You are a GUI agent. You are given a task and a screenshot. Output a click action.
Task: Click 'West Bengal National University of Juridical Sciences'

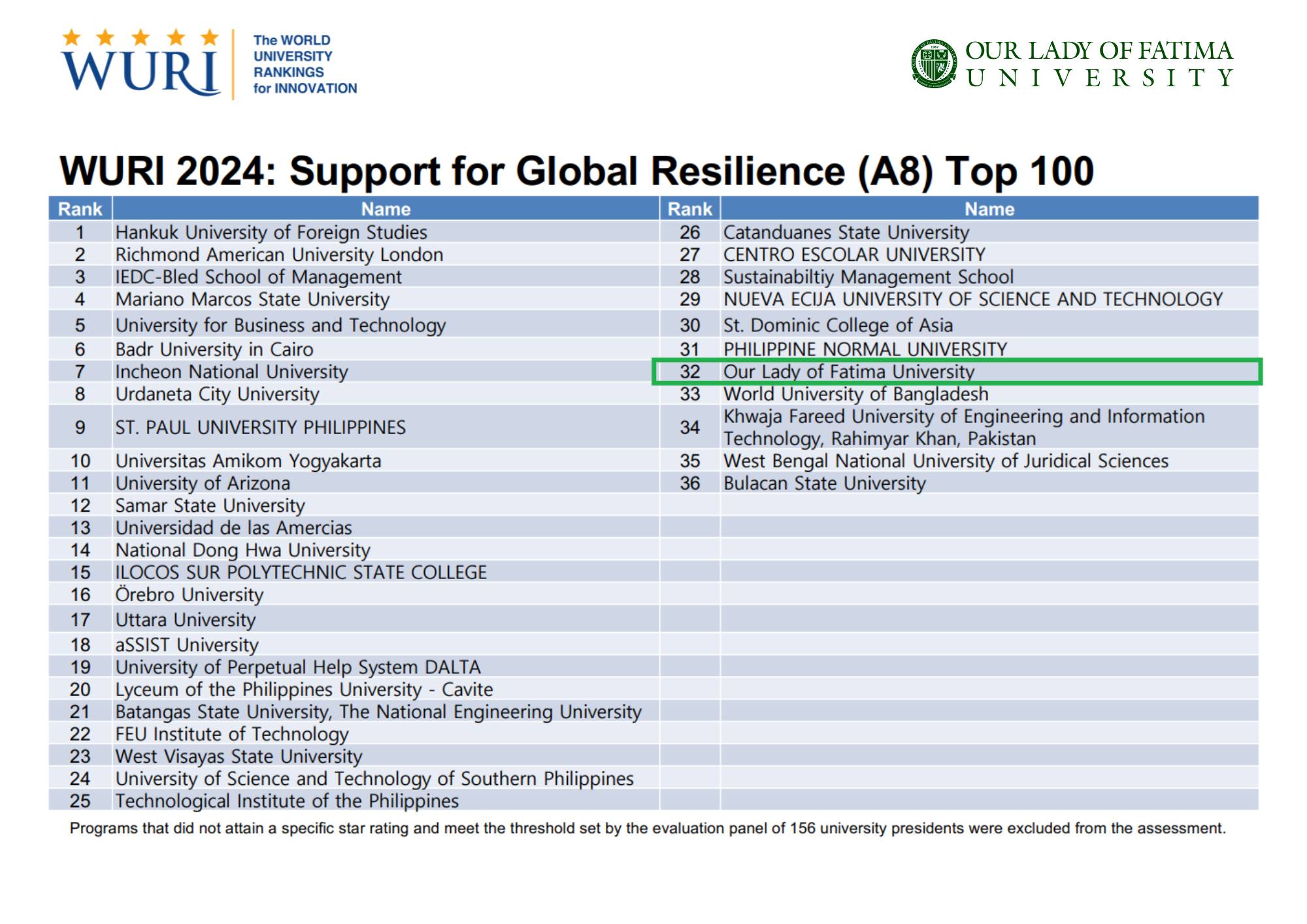[946, 461]
